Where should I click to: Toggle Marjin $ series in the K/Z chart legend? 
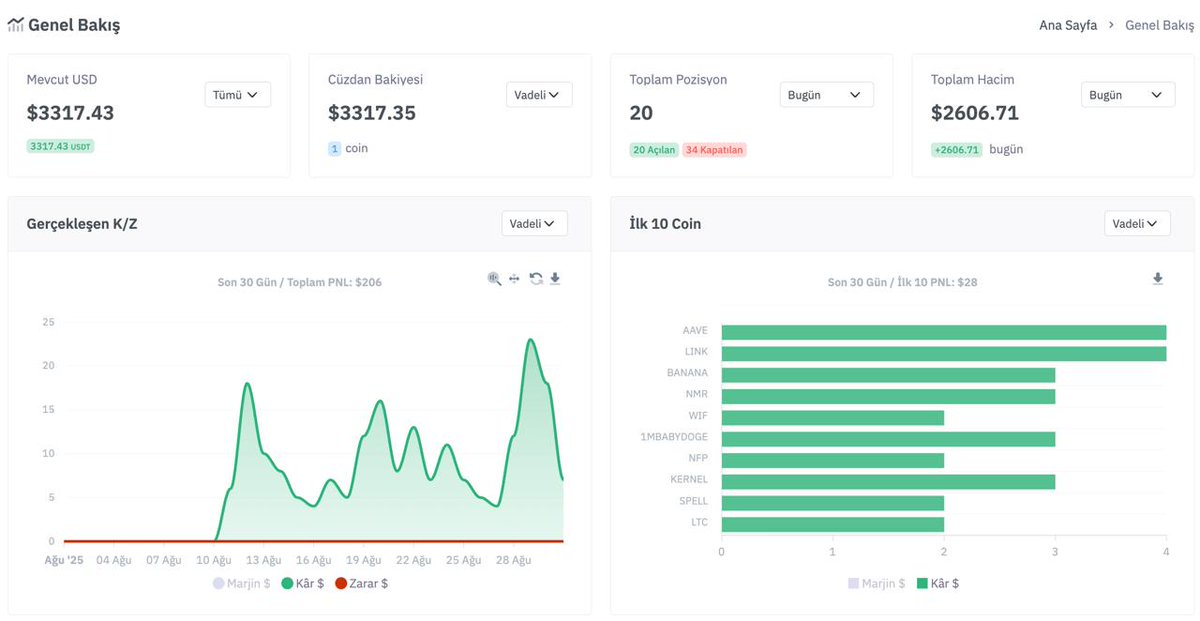tap(241, 583)
